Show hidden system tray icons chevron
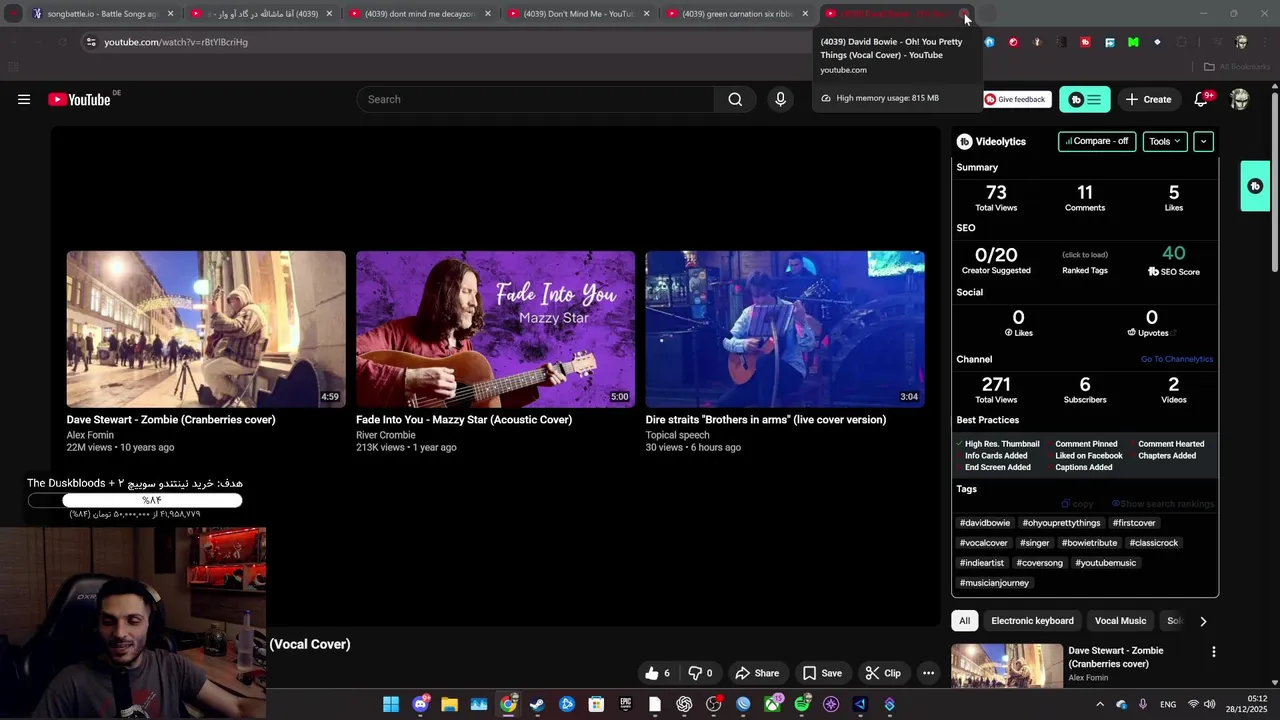This screenshot has width=1280, height=720. pyautogui.click(x=1100, y=704)
